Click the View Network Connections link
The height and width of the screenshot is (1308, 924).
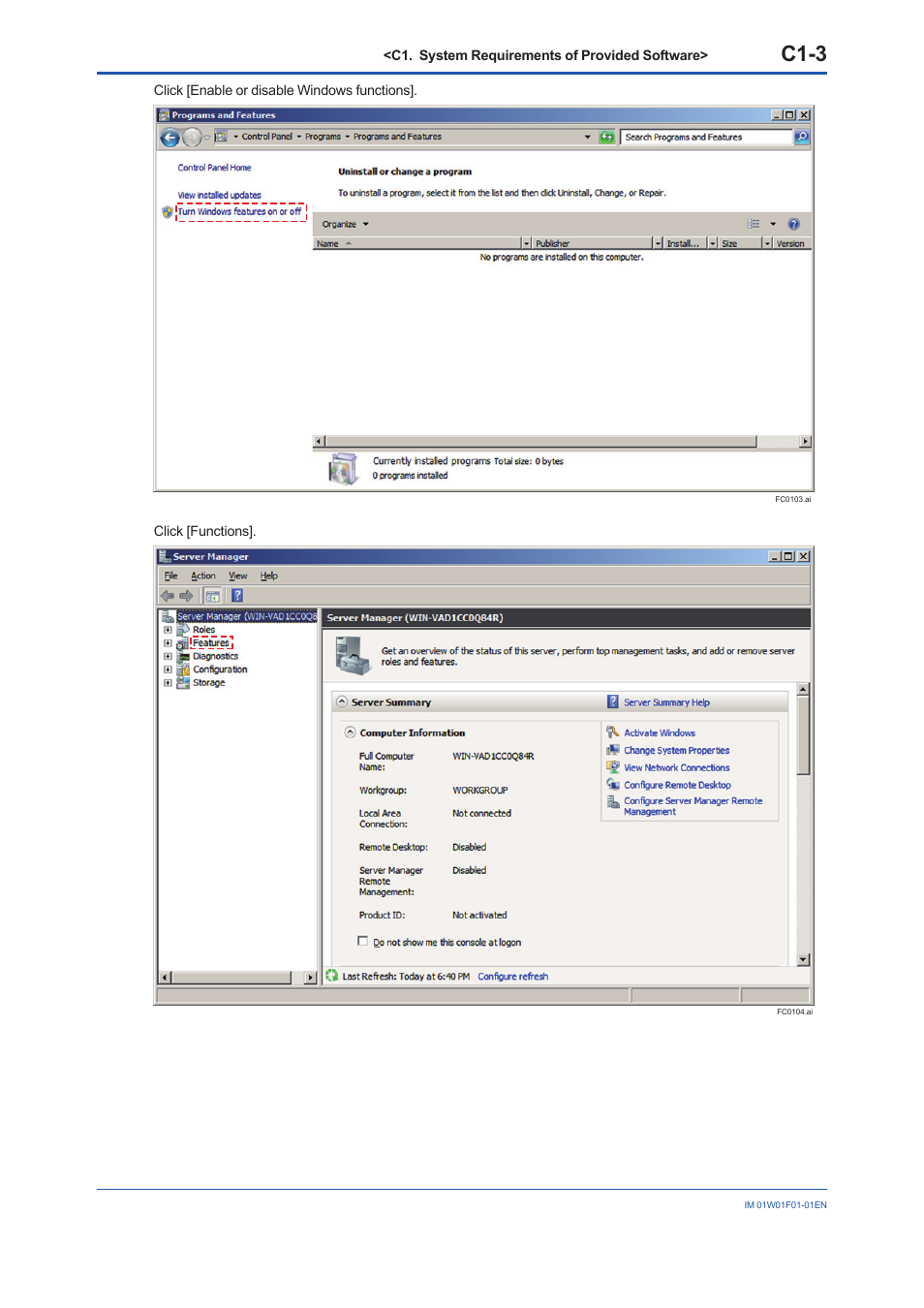point(677,768)
